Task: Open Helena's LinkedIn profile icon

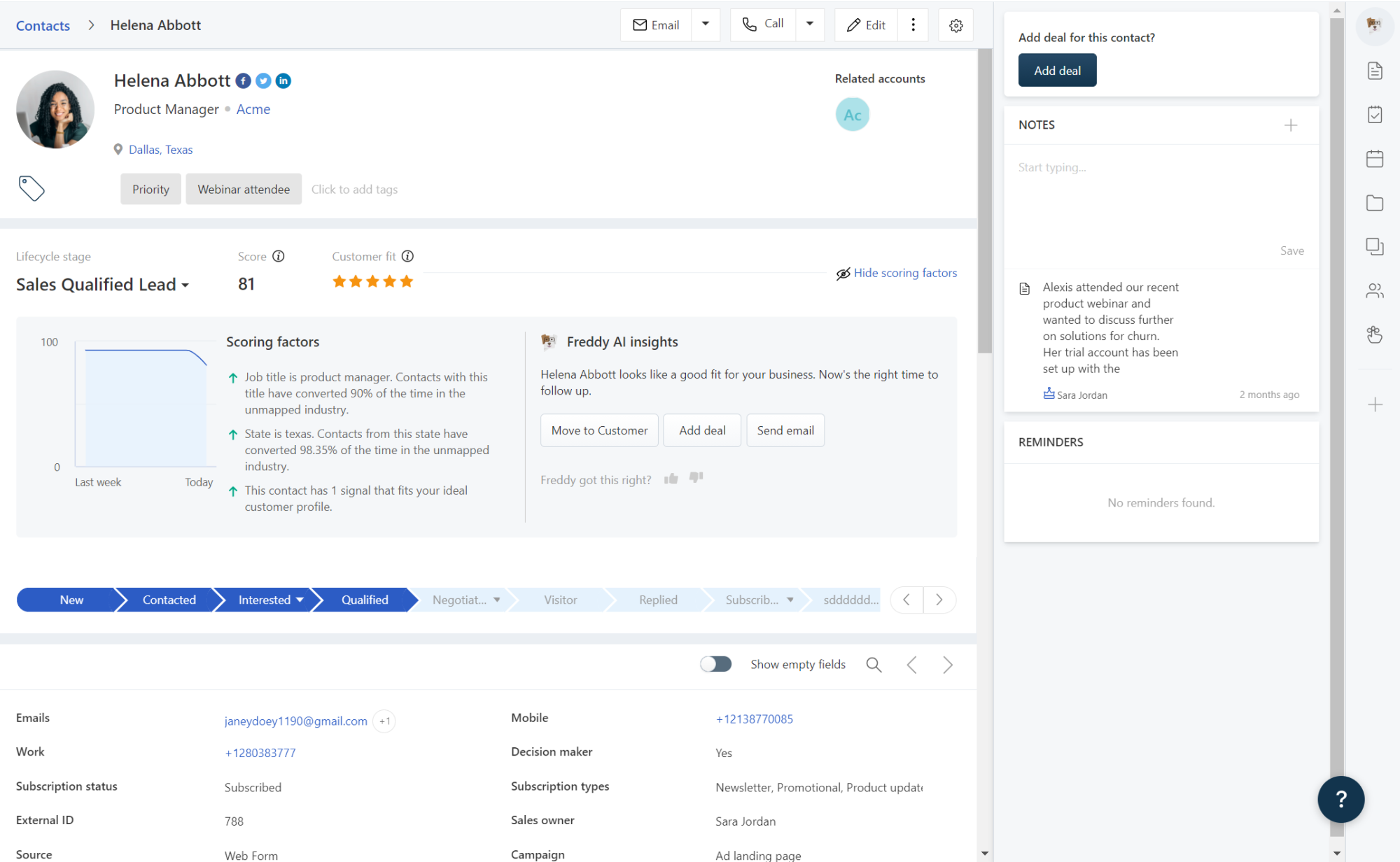Action: point(283,81)
